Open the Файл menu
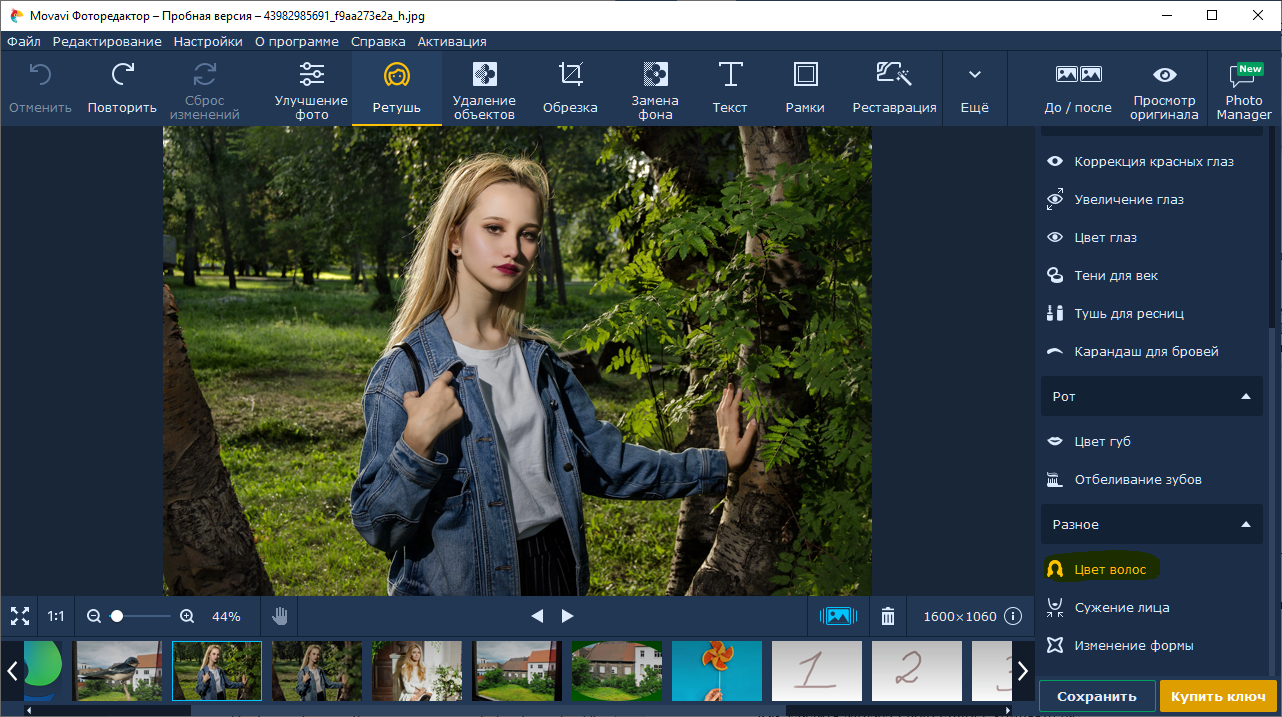Image resolution: width=1282 pixels, height=717 pixels. point(24,41)
